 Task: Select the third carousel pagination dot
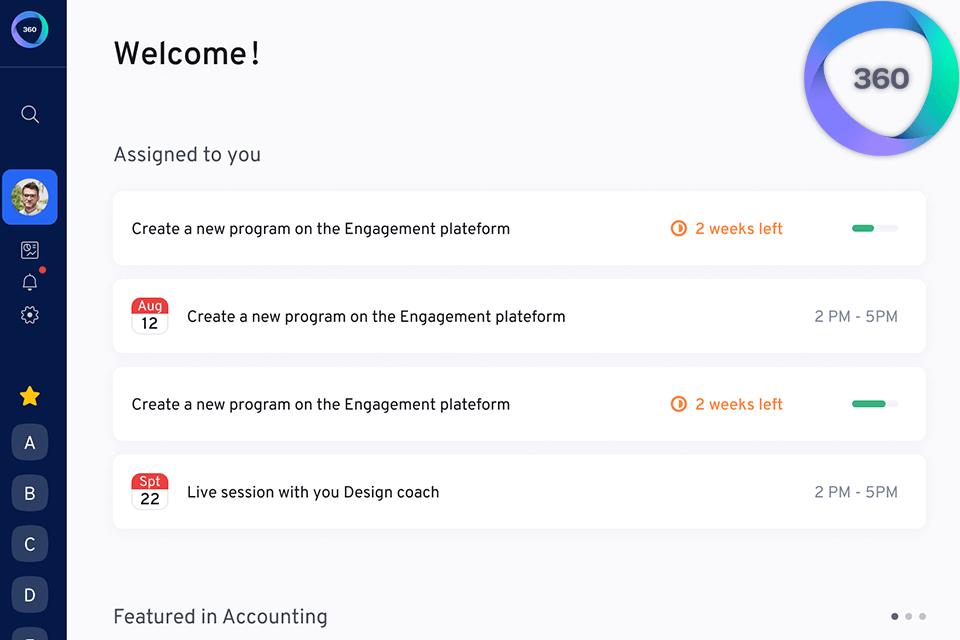[922, 616]
